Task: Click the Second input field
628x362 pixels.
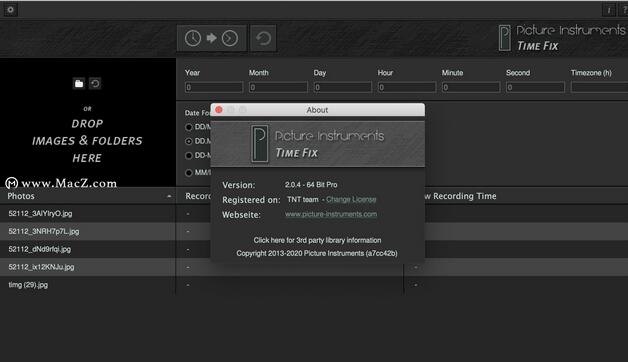Action: tap(535, 87)
